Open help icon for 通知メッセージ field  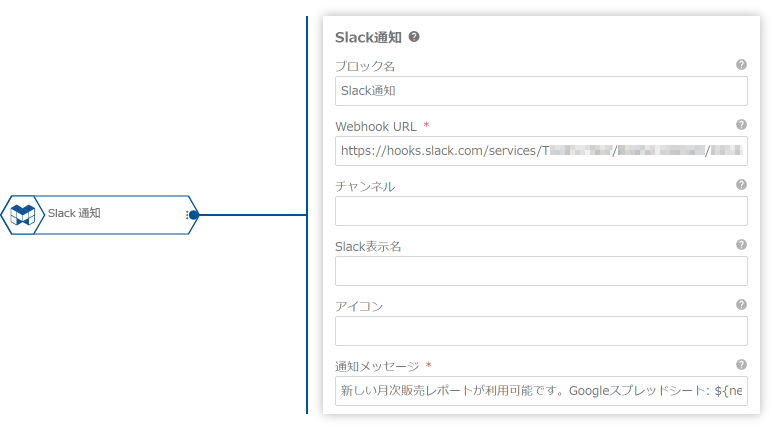[741, 365]
